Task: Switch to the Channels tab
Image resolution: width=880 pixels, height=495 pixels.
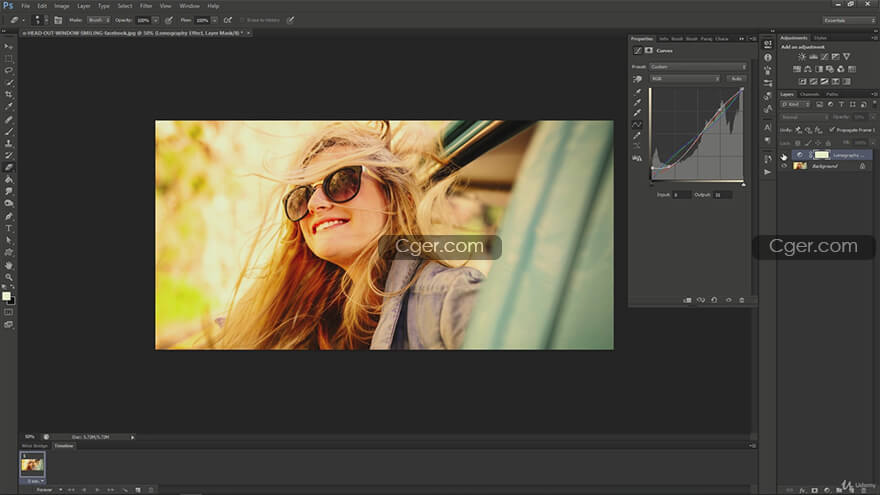Action: tap(809, 94)
